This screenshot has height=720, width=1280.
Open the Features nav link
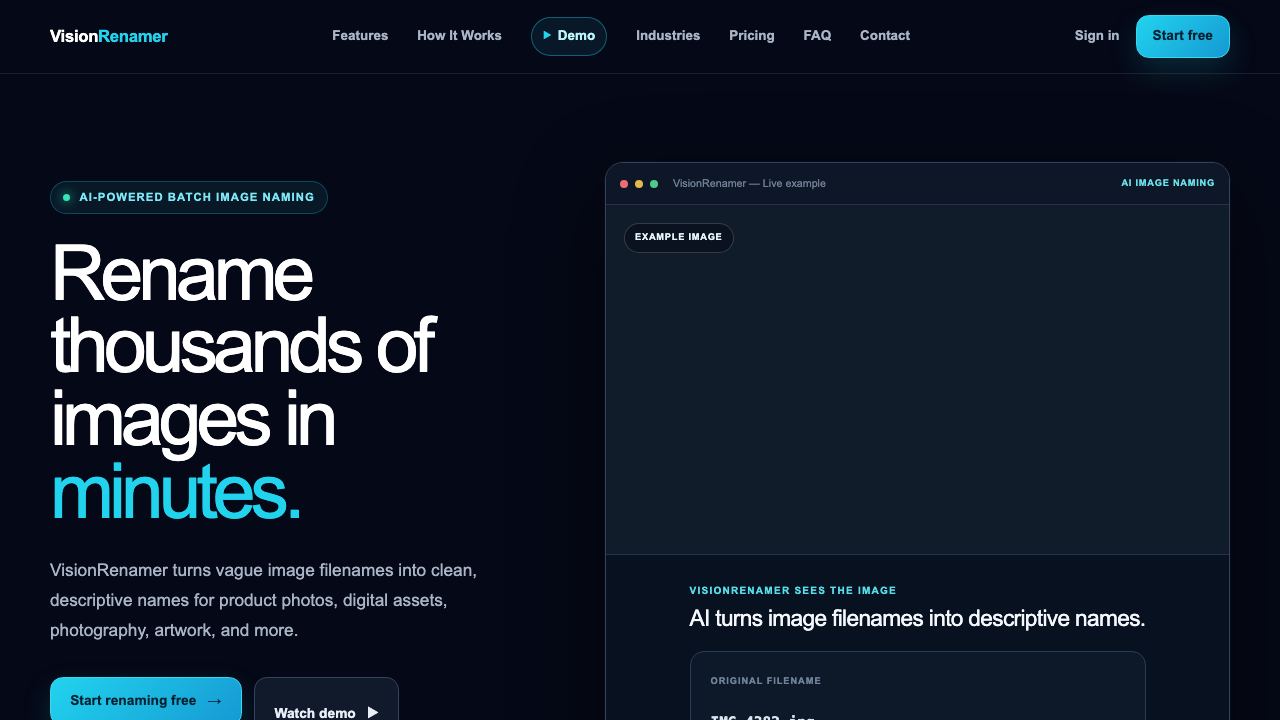(360, 35)
